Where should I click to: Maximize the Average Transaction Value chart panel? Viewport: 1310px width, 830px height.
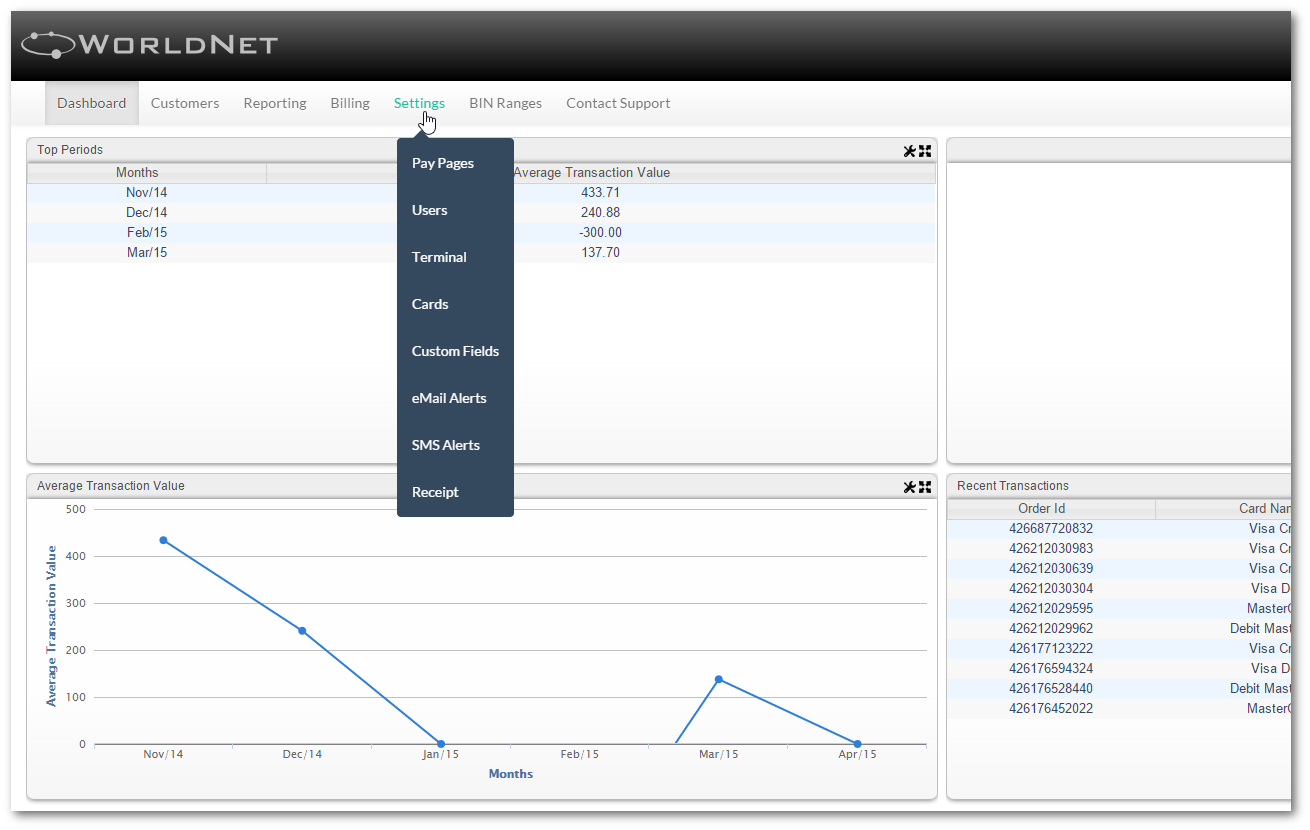(925, 487)
